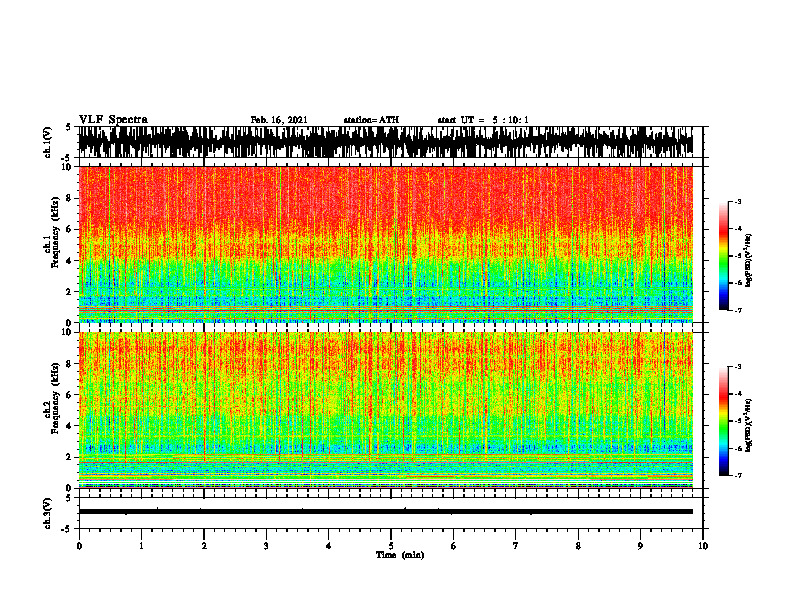
Task: Click the "2" kHz tick on ch.1 axis
Action: pos(69,291)
